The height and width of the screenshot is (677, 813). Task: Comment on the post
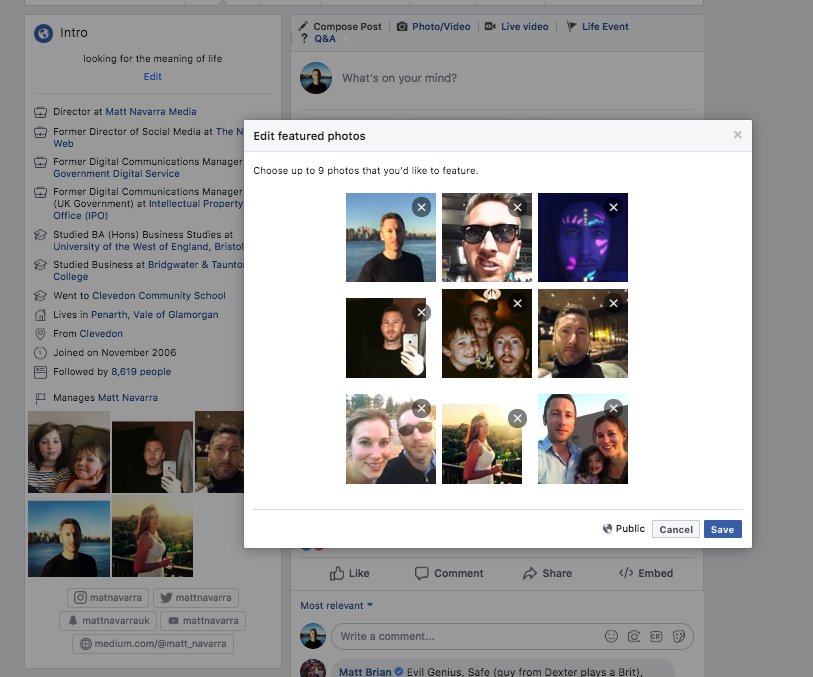449,573
